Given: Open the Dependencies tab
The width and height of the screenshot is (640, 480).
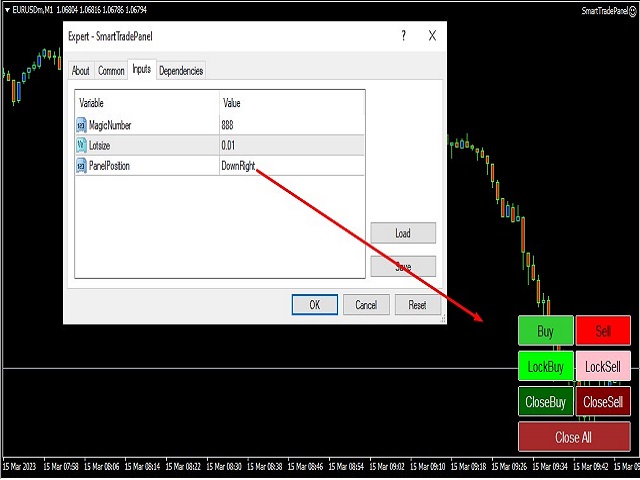Looking at the screenshot, I should (181, 71).
